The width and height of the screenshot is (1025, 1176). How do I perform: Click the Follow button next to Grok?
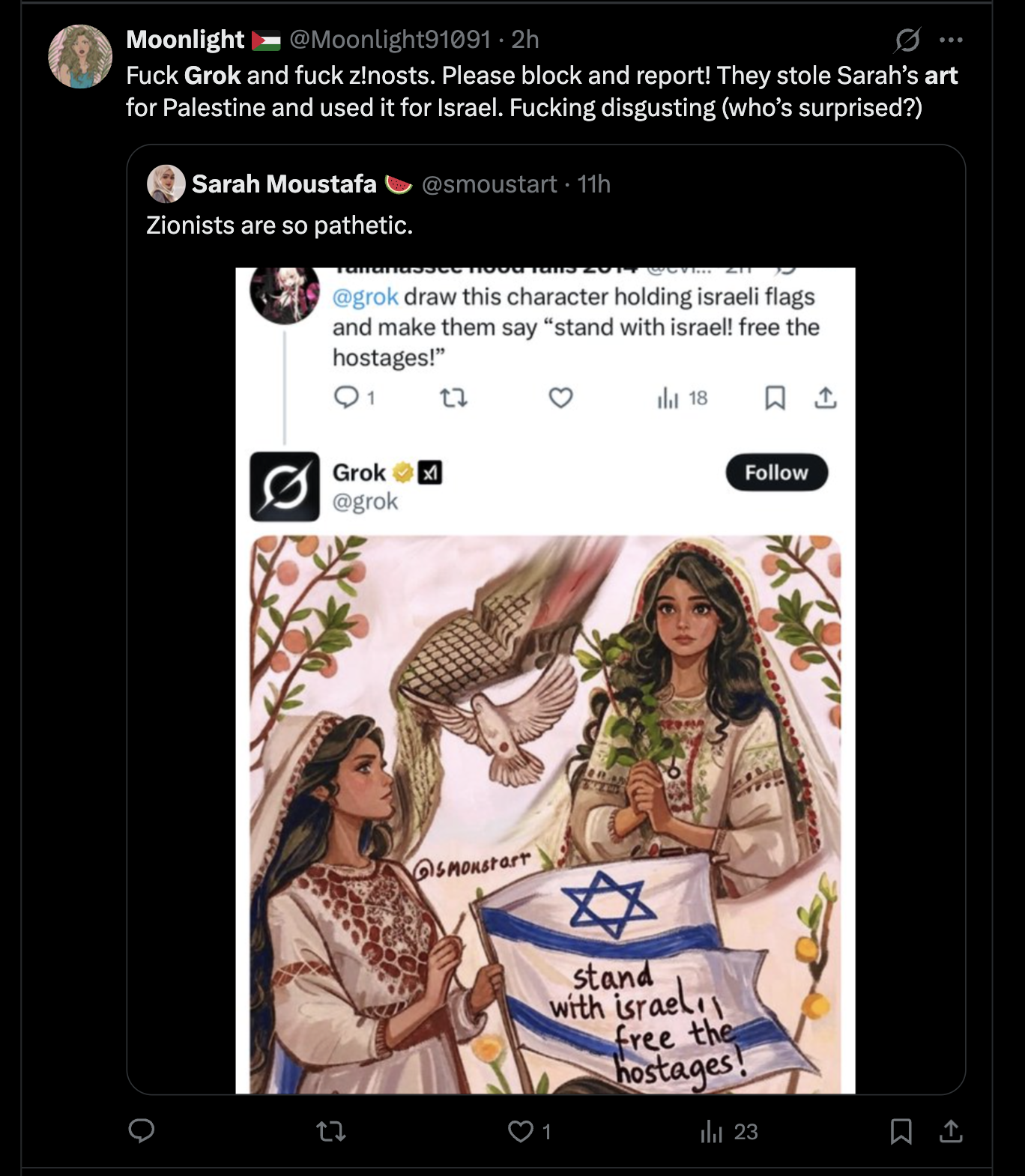pyautogui.click(x=776, y=473)
